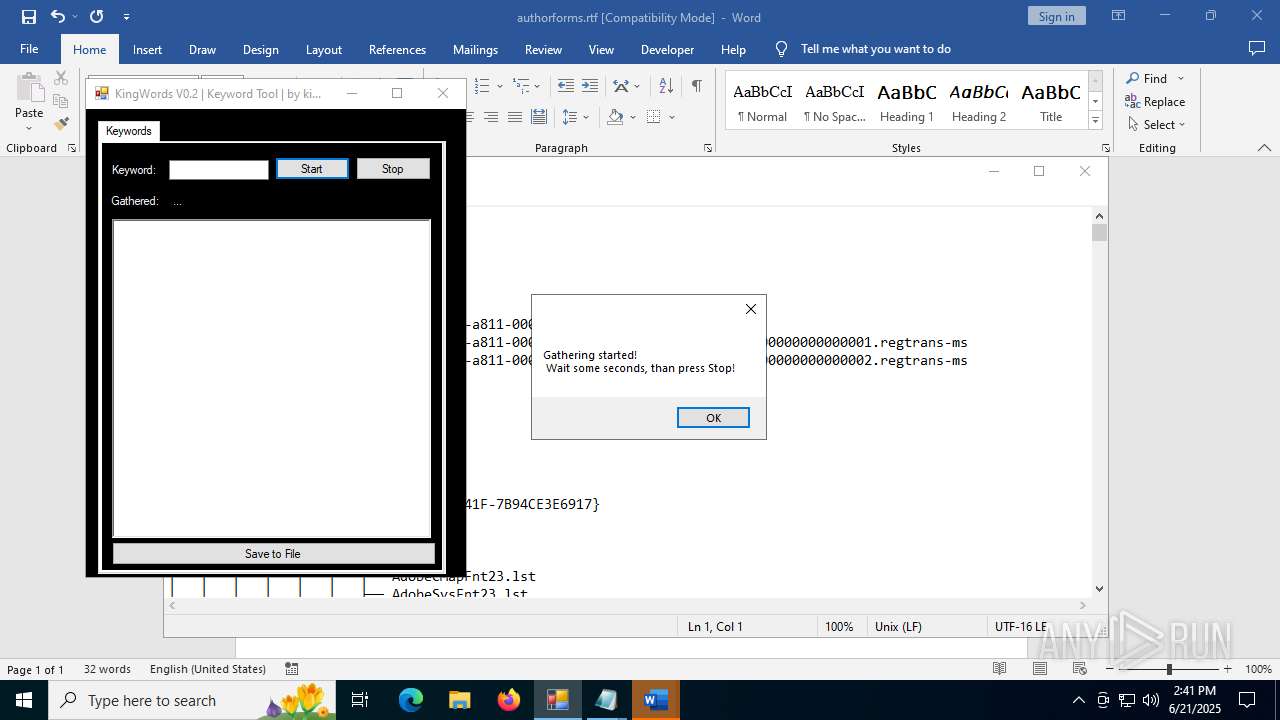Open the Shading color dropdown arrow
Screen dimensions: 1280x720
[x=633, y=117]
